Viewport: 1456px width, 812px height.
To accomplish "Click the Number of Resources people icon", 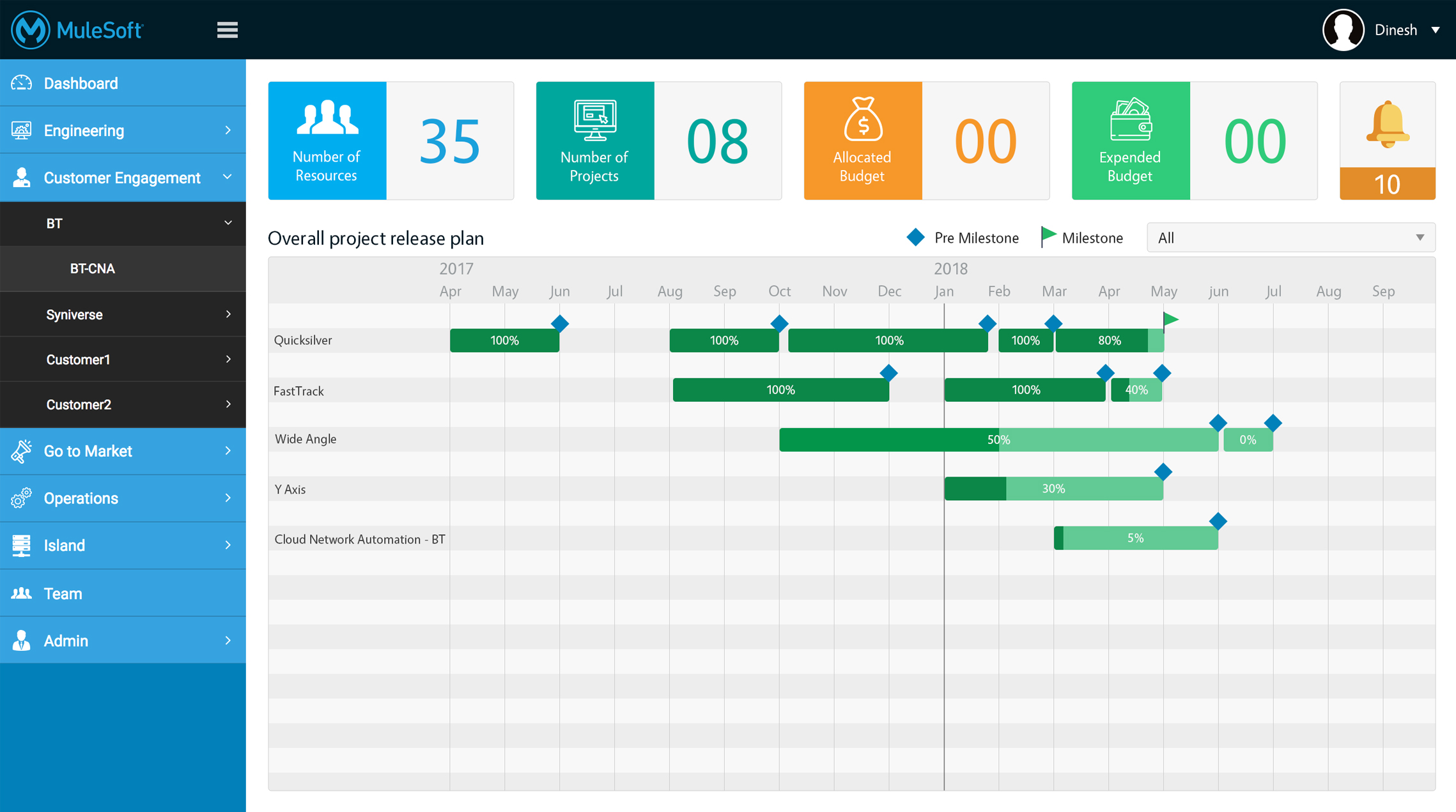I will coord(327,118).
